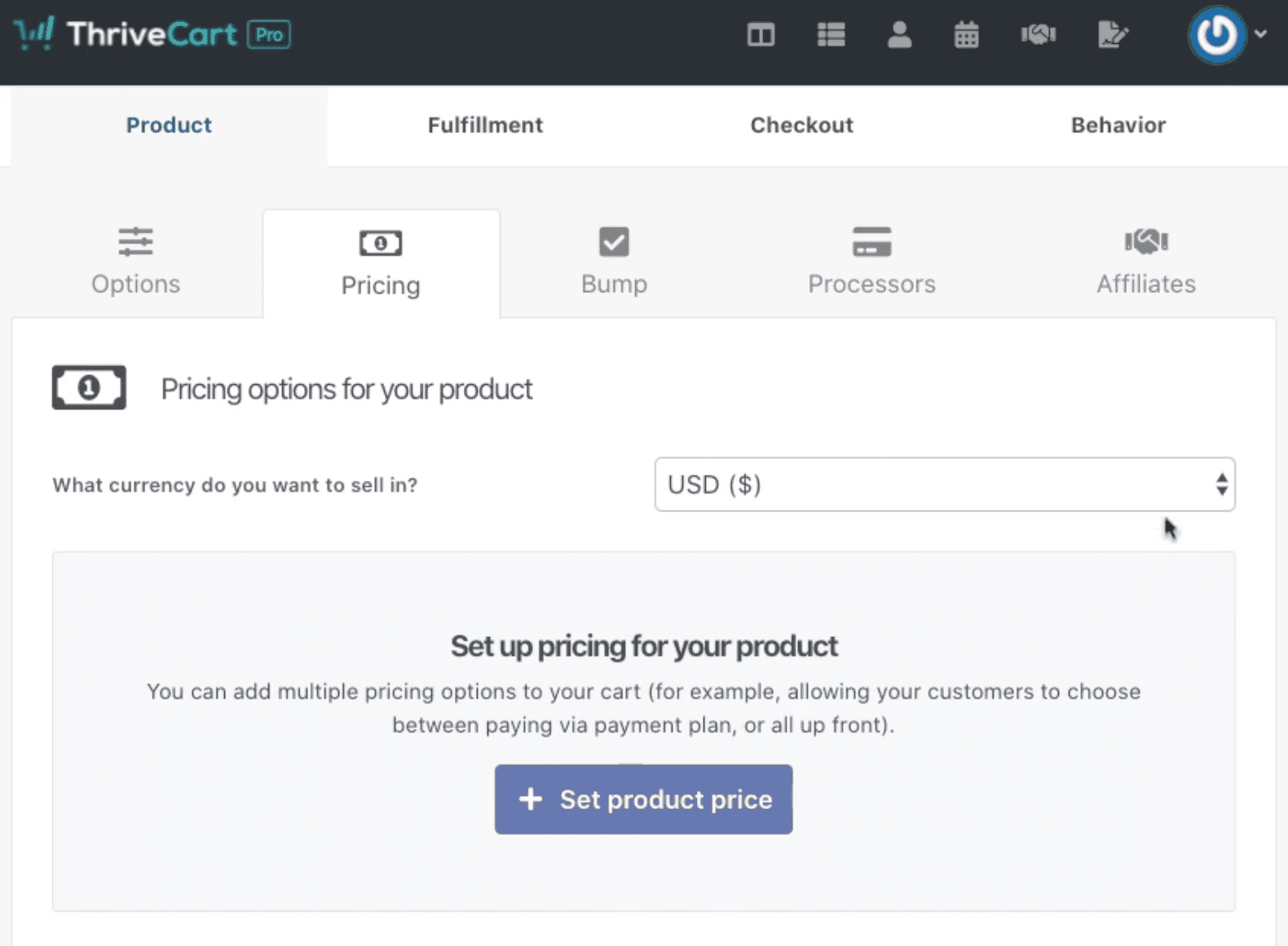Select the Product tab

pyautogui.click(x=169, y=125)
